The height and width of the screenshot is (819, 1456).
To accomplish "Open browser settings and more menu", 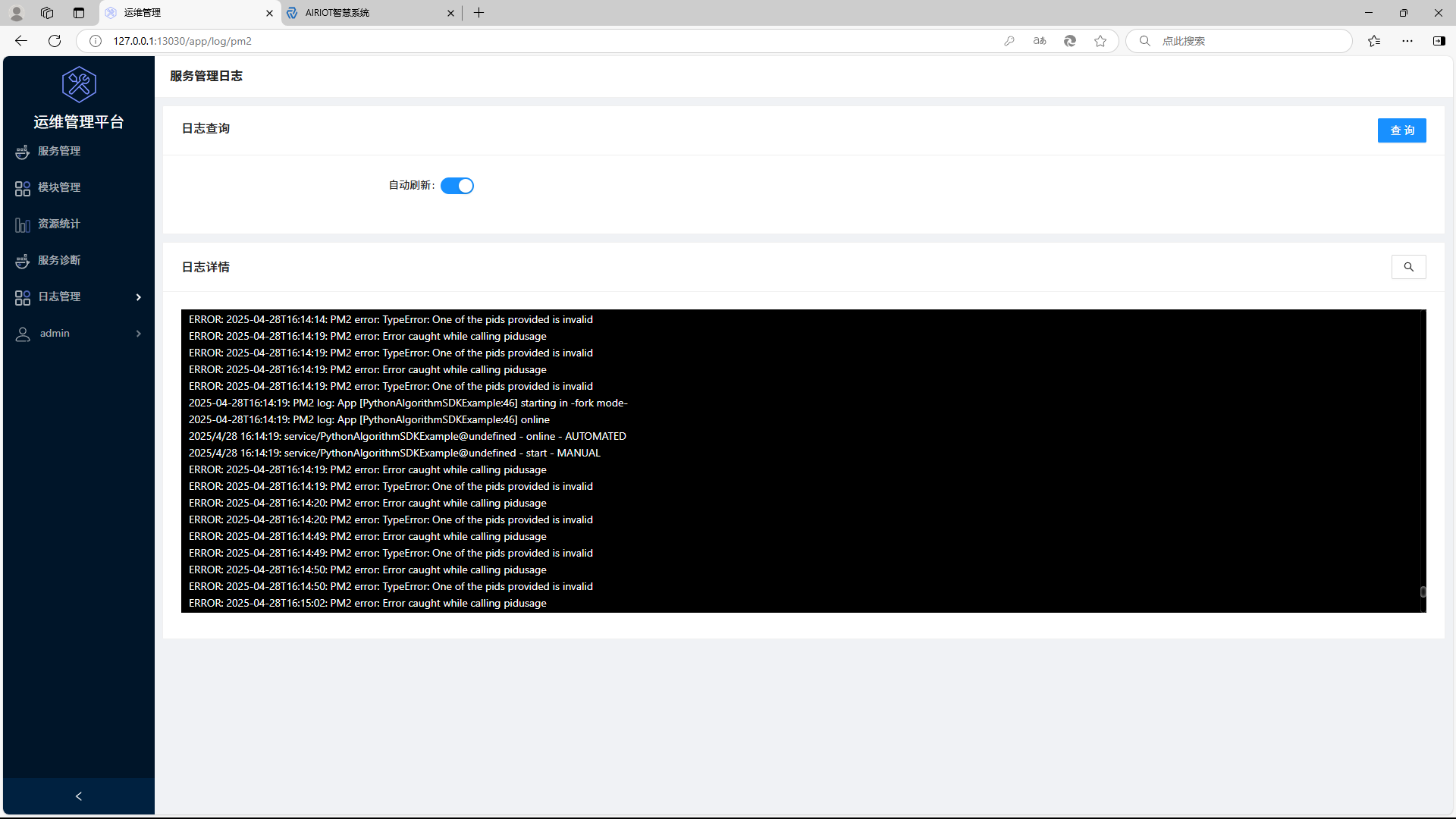I will (x=1407, y=41).
